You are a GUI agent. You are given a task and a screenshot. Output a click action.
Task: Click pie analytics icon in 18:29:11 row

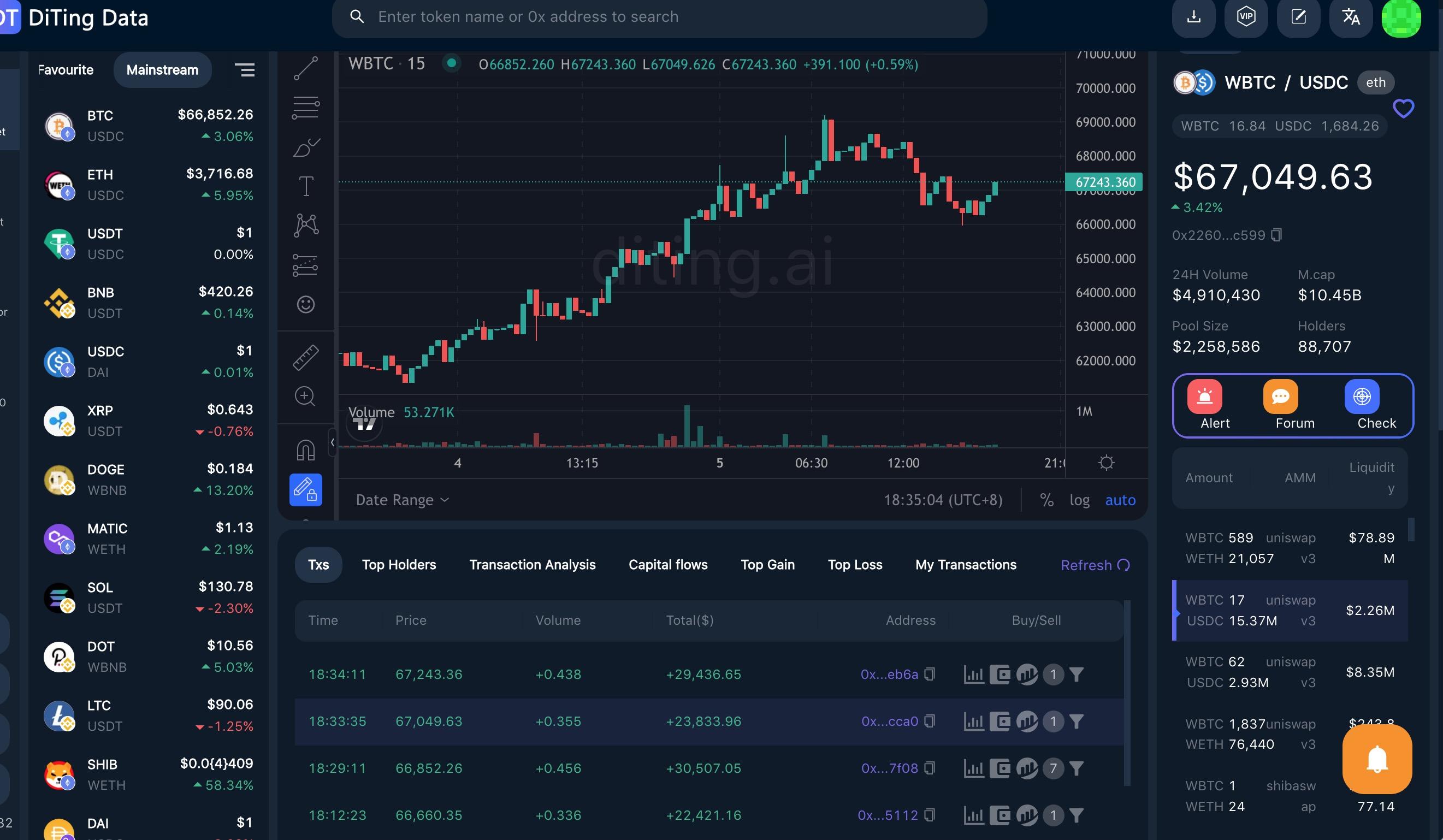(1027, 768)
